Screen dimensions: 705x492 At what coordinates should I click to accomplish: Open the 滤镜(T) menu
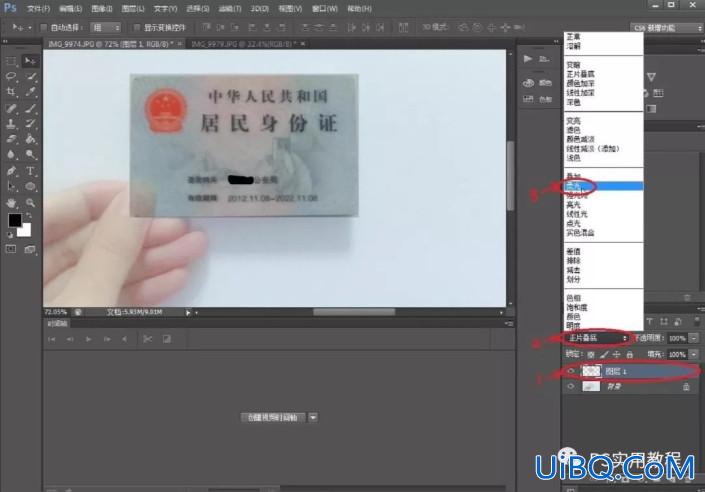point(230,9)
